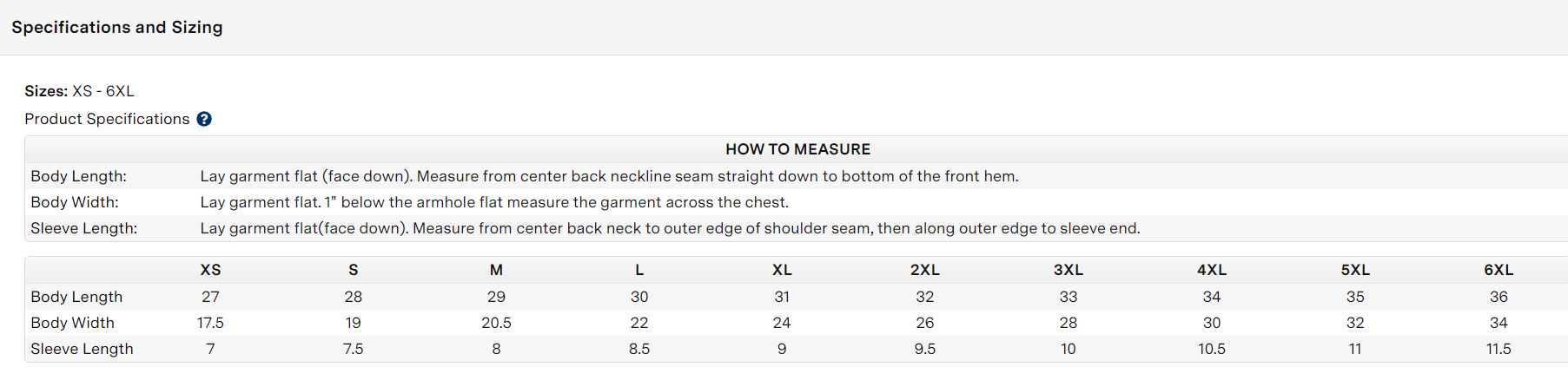Click the Body Width value 24 for XL
The height and width of the screenshot is (387, 1568).
tap(782, 323)
